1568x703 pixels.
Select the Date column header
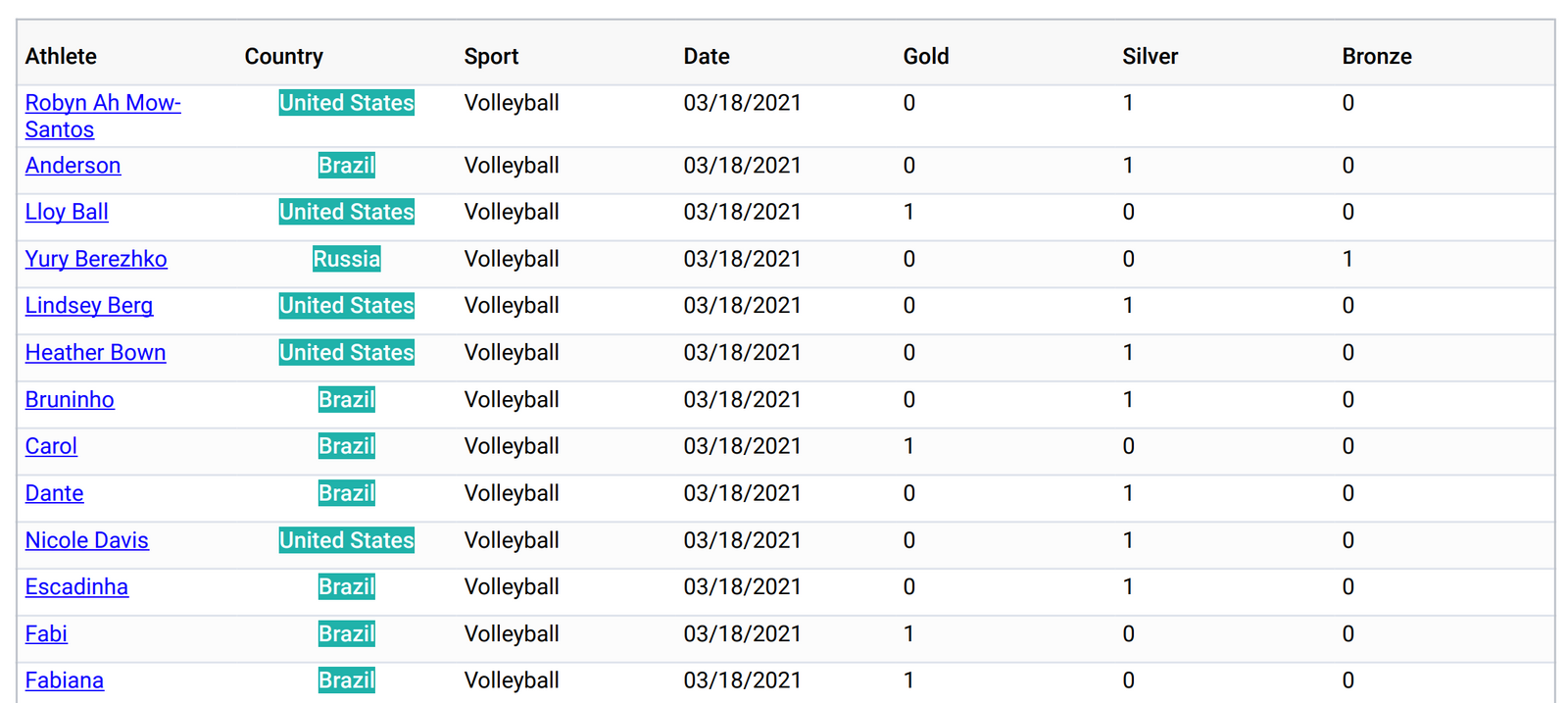(x=707, y=57)
